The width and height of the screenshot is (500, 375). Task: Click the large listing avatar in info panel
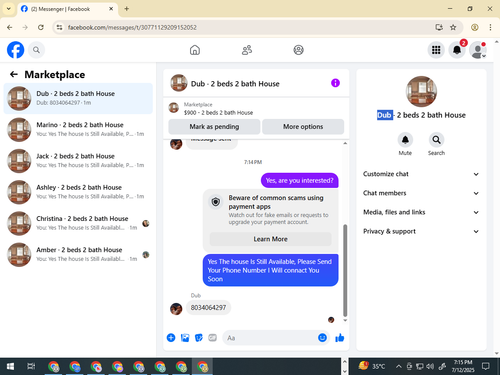(421, 91)
